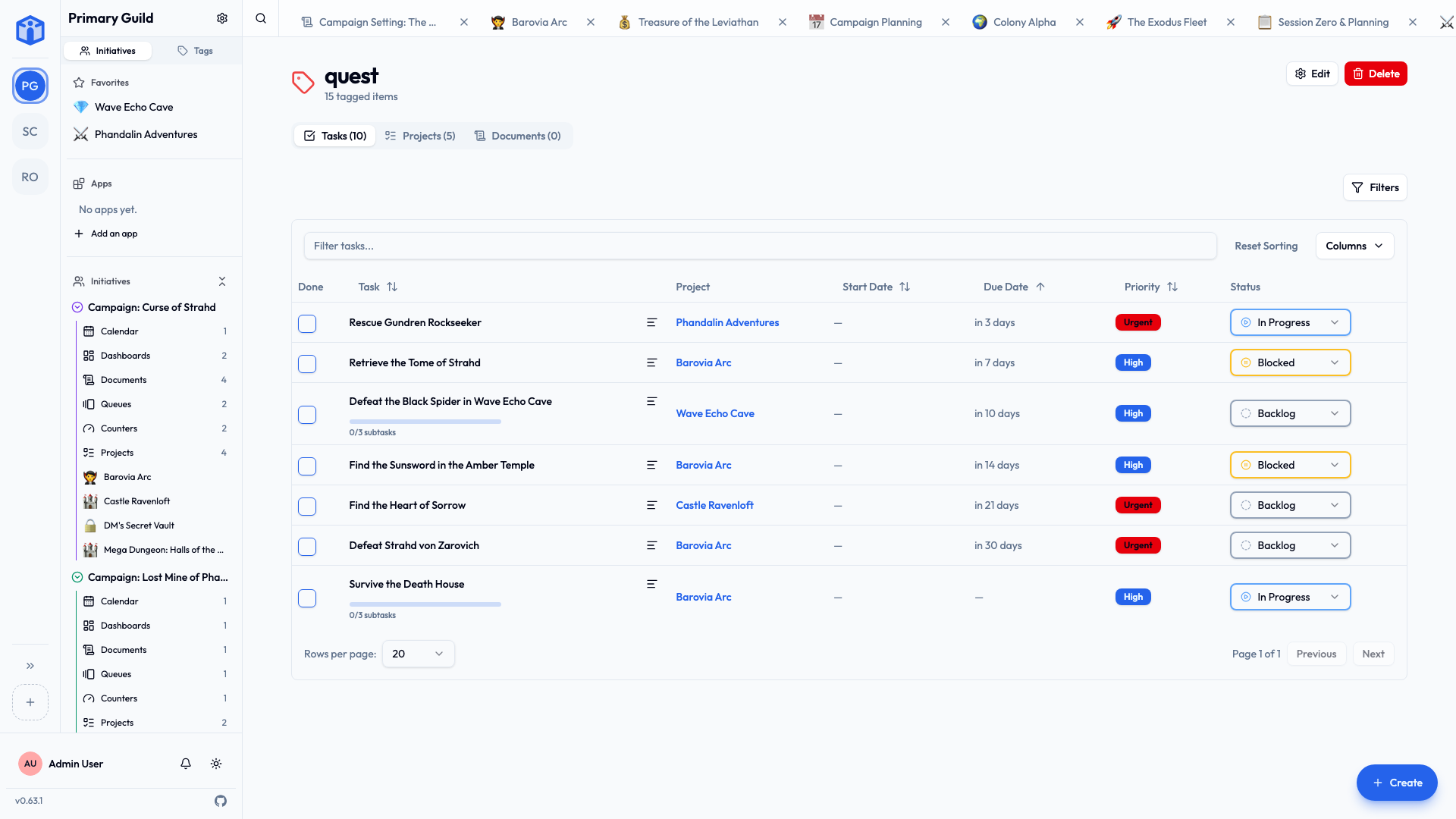Open the Filters button
Viewport: 1456px width, 819px height.
[x=1375, y=187]
